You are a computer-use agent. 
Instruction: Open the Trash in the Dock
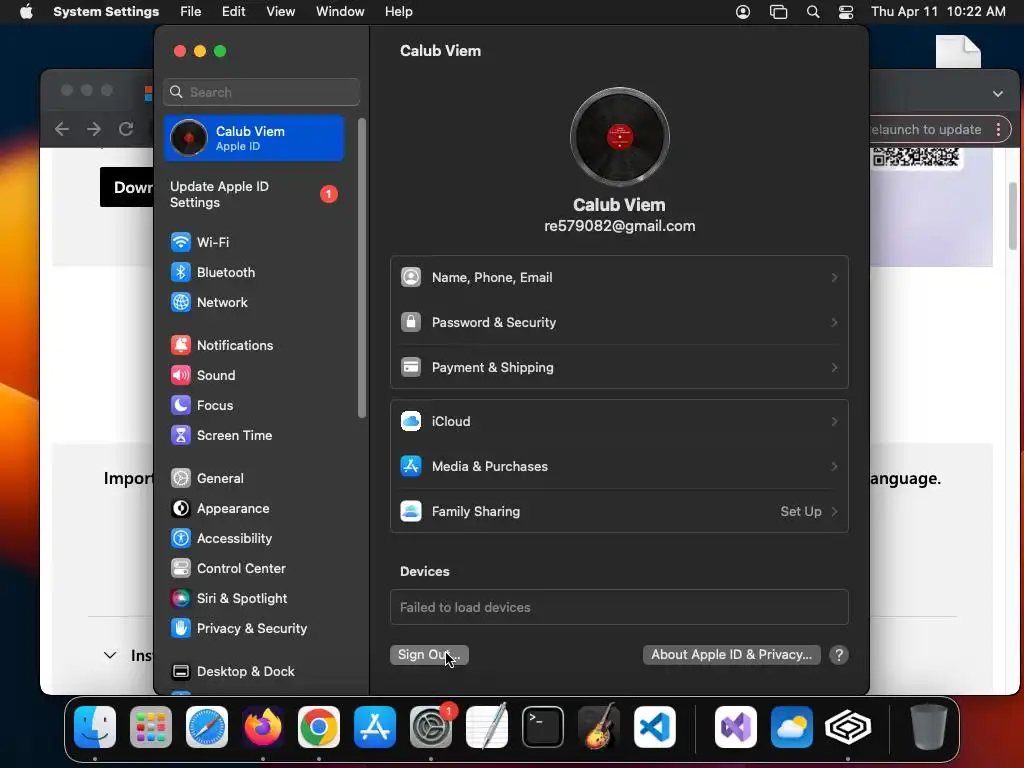click(929, 727)
